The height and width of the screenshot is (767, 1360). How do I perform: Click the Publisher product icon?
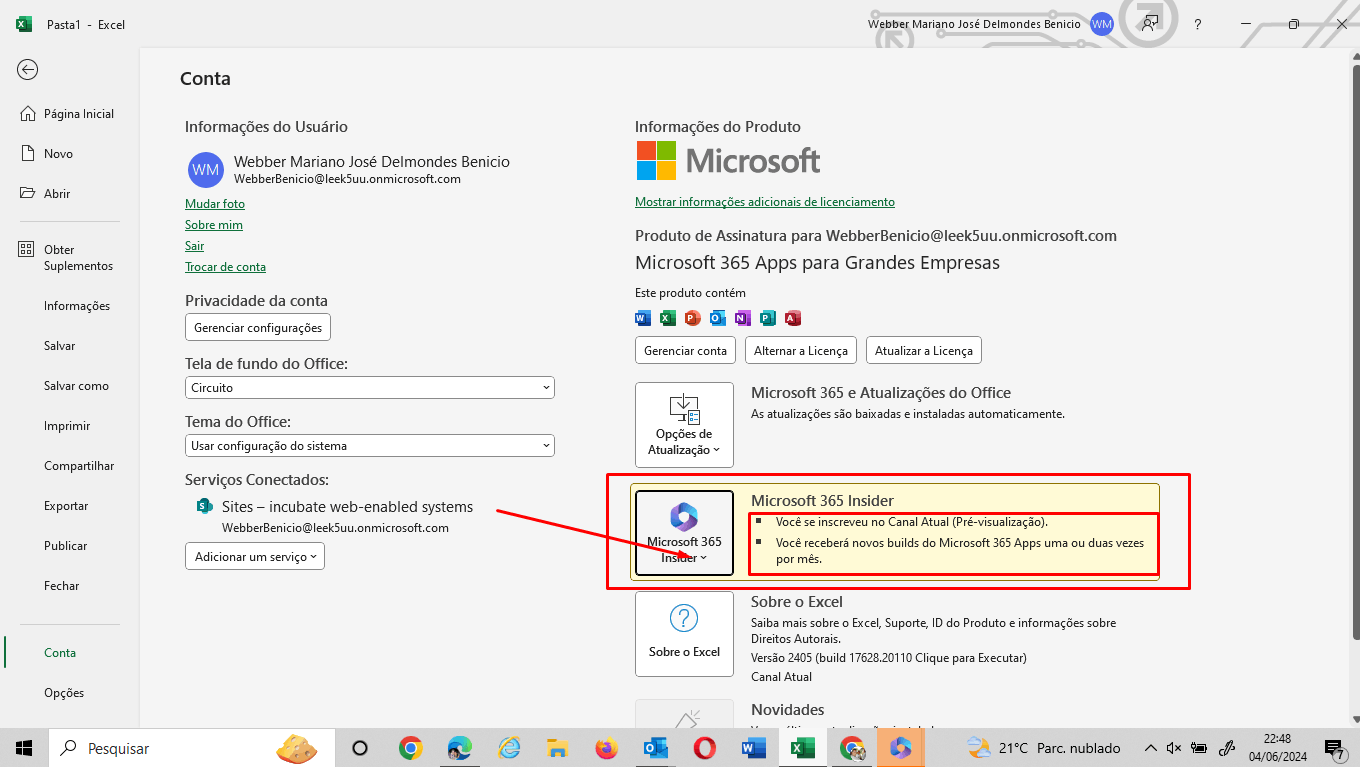click(768, 318)
